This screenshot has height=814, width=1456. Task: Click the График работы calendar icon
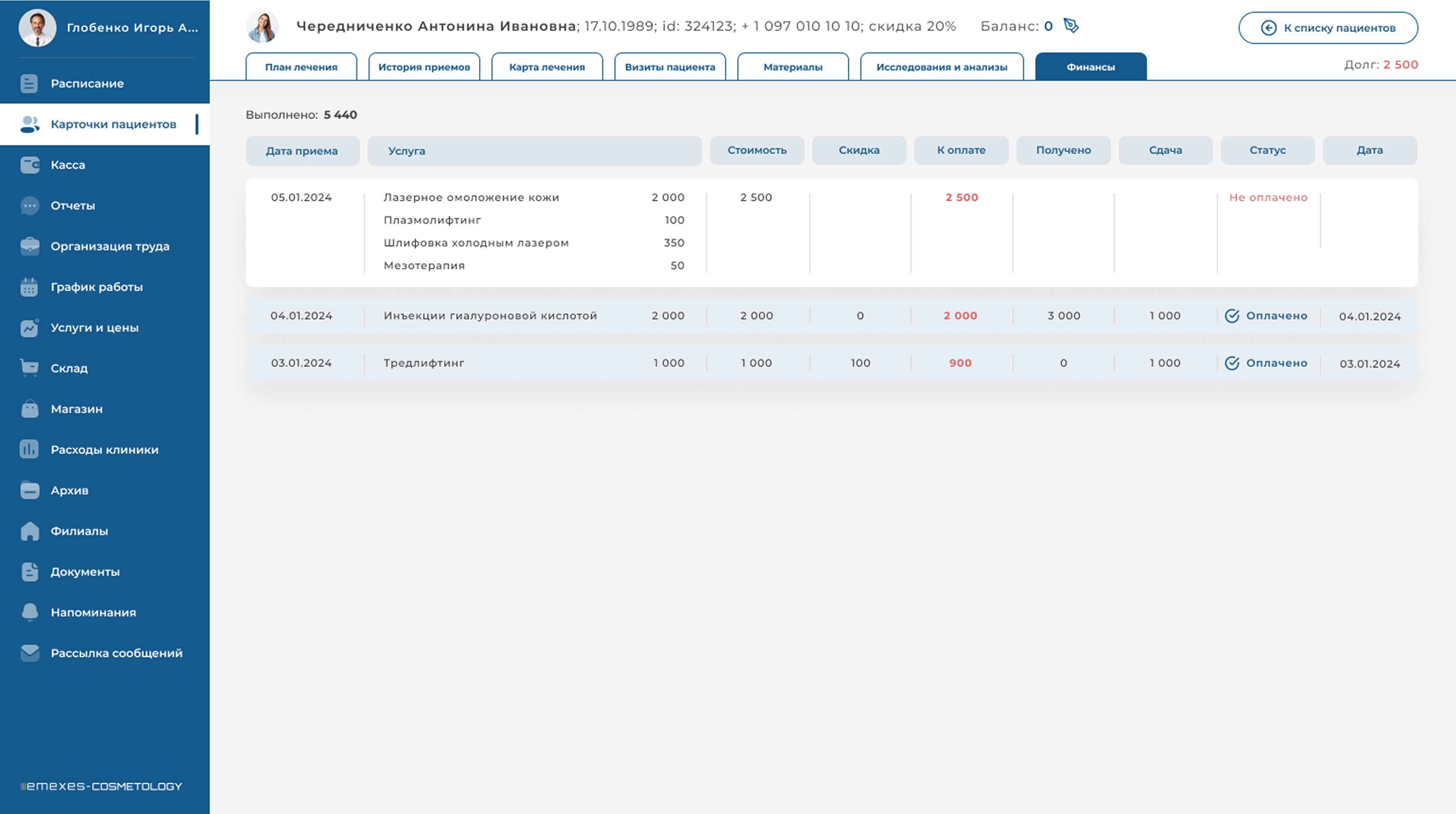[x=30, y=287]
